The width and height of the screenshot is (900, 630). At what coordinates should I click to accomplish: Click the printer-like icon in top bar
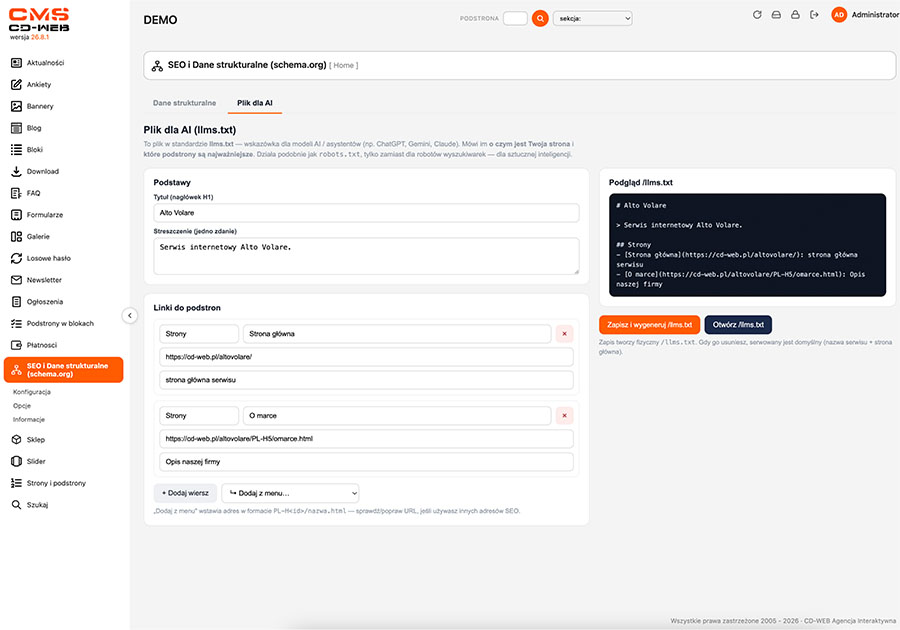(776, 15)
